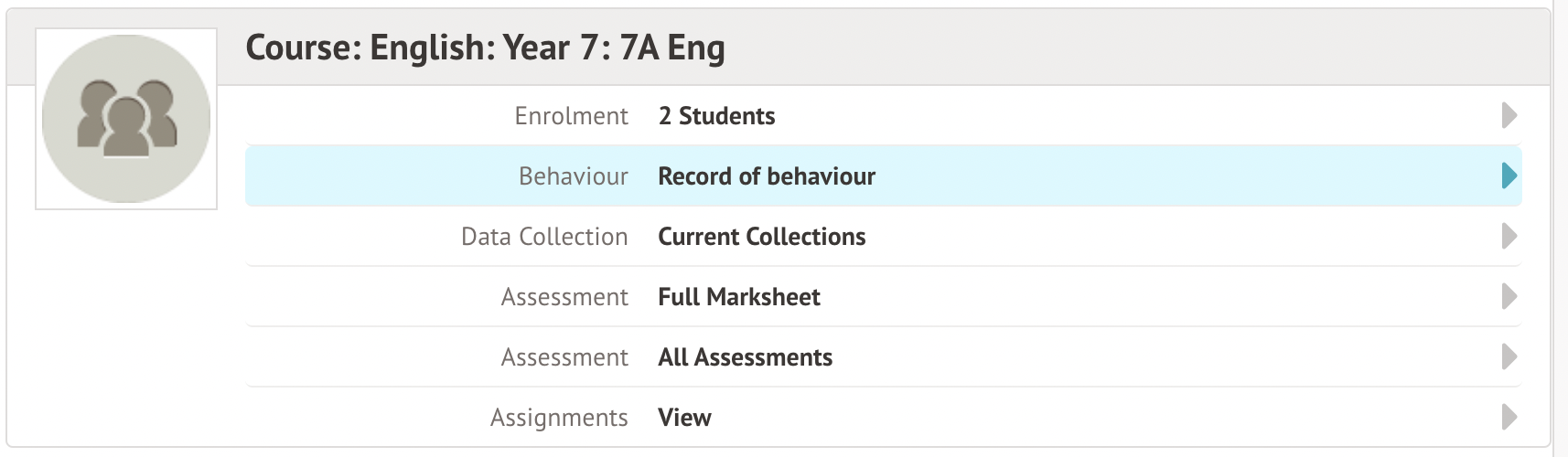
Task: Click the arrow on Assignments View row
Action: 1509,417
